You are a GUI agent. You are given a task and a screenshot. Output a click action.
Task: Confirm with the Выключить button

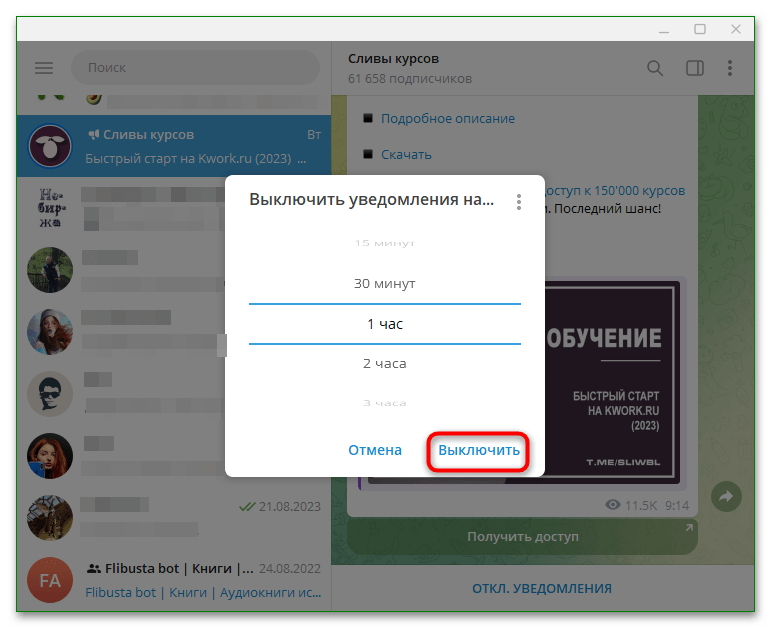click(x=478, y=450)
